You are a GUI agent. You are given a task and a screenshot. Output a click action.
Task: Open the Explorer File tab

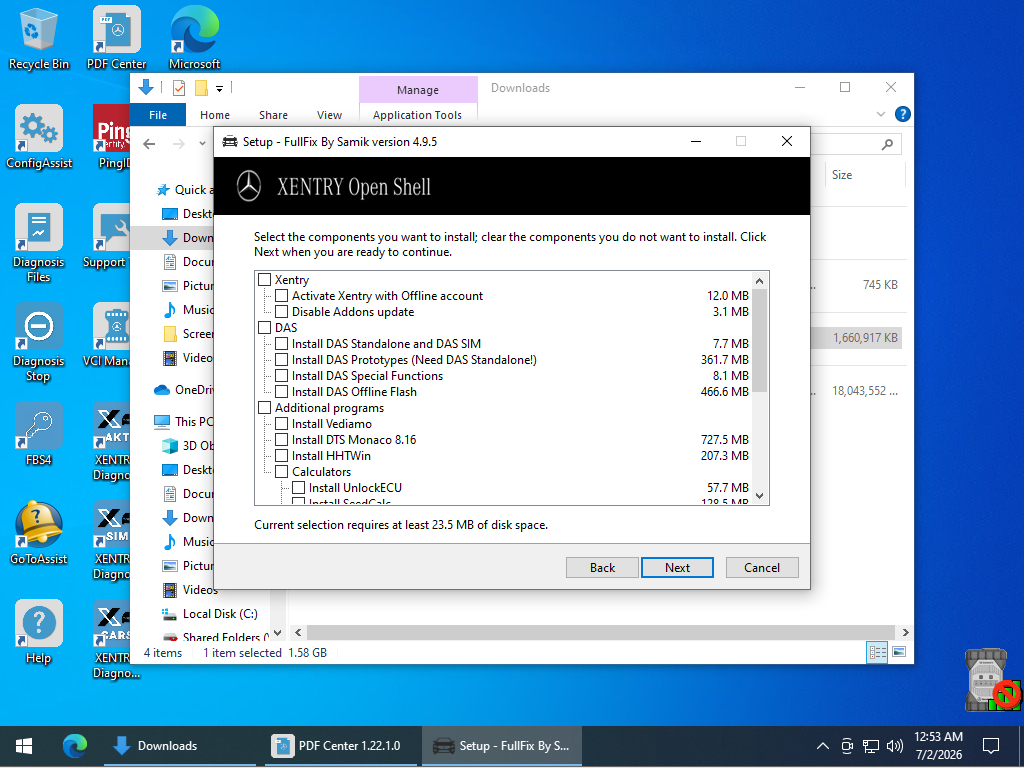[158, 115]
